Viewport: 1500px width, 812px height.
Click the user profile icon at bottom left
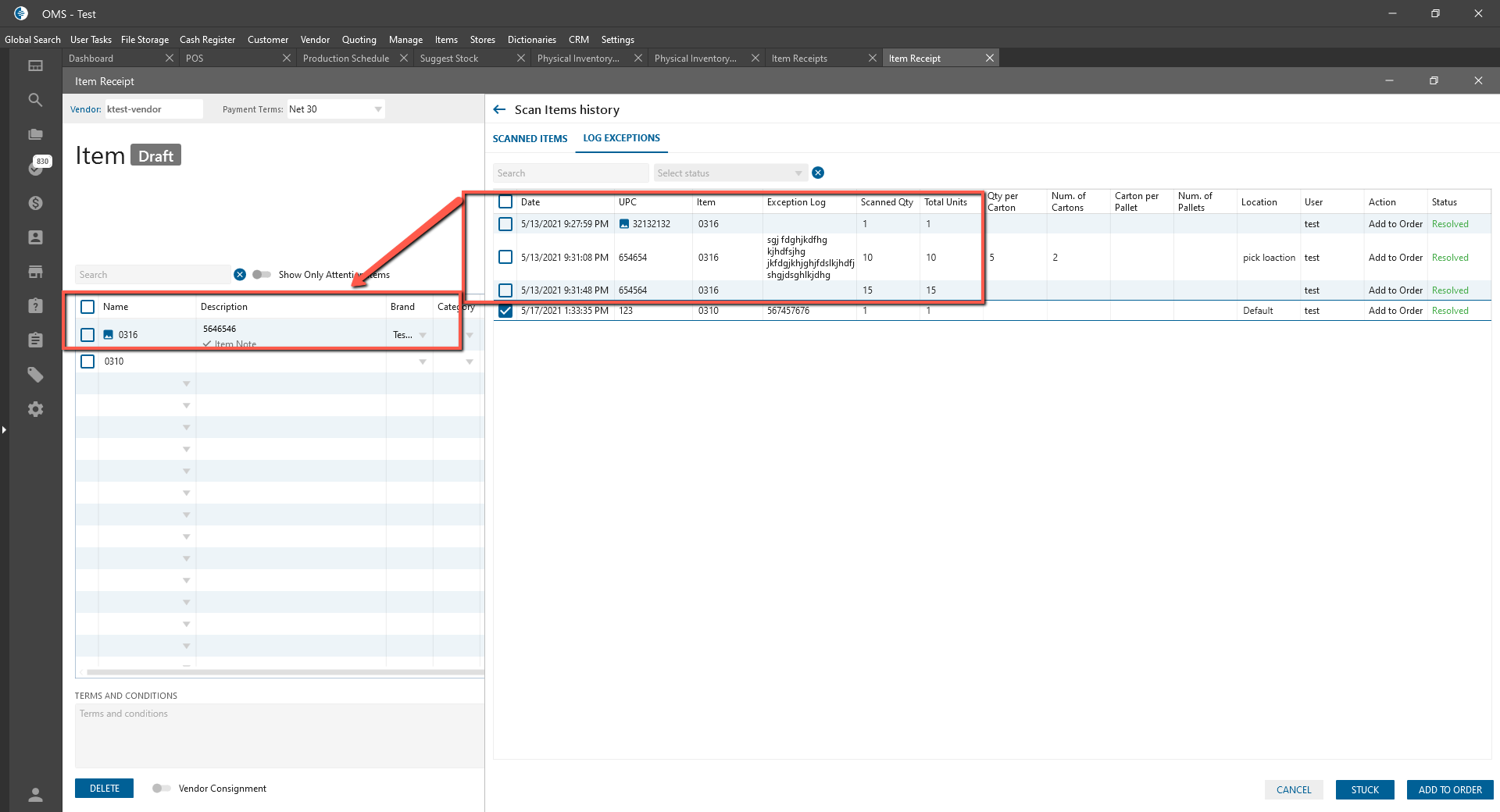[x=35, y=795]
